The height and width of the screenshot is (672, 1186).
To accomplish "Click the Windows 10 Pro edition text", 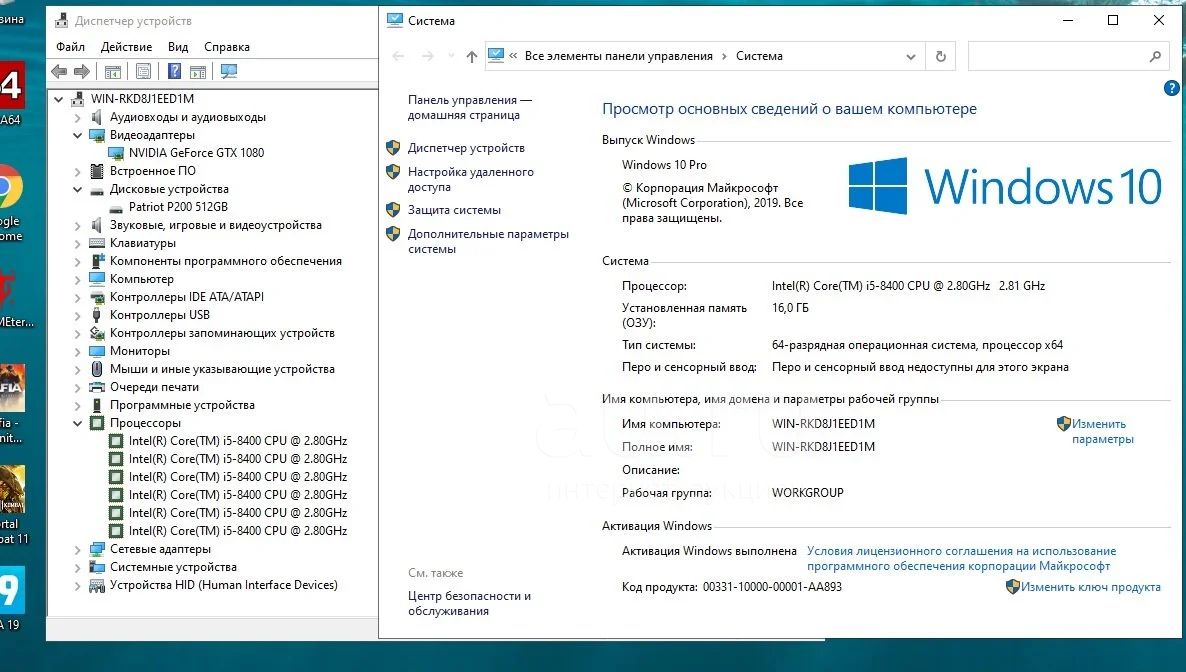I will tap(664, 165).
